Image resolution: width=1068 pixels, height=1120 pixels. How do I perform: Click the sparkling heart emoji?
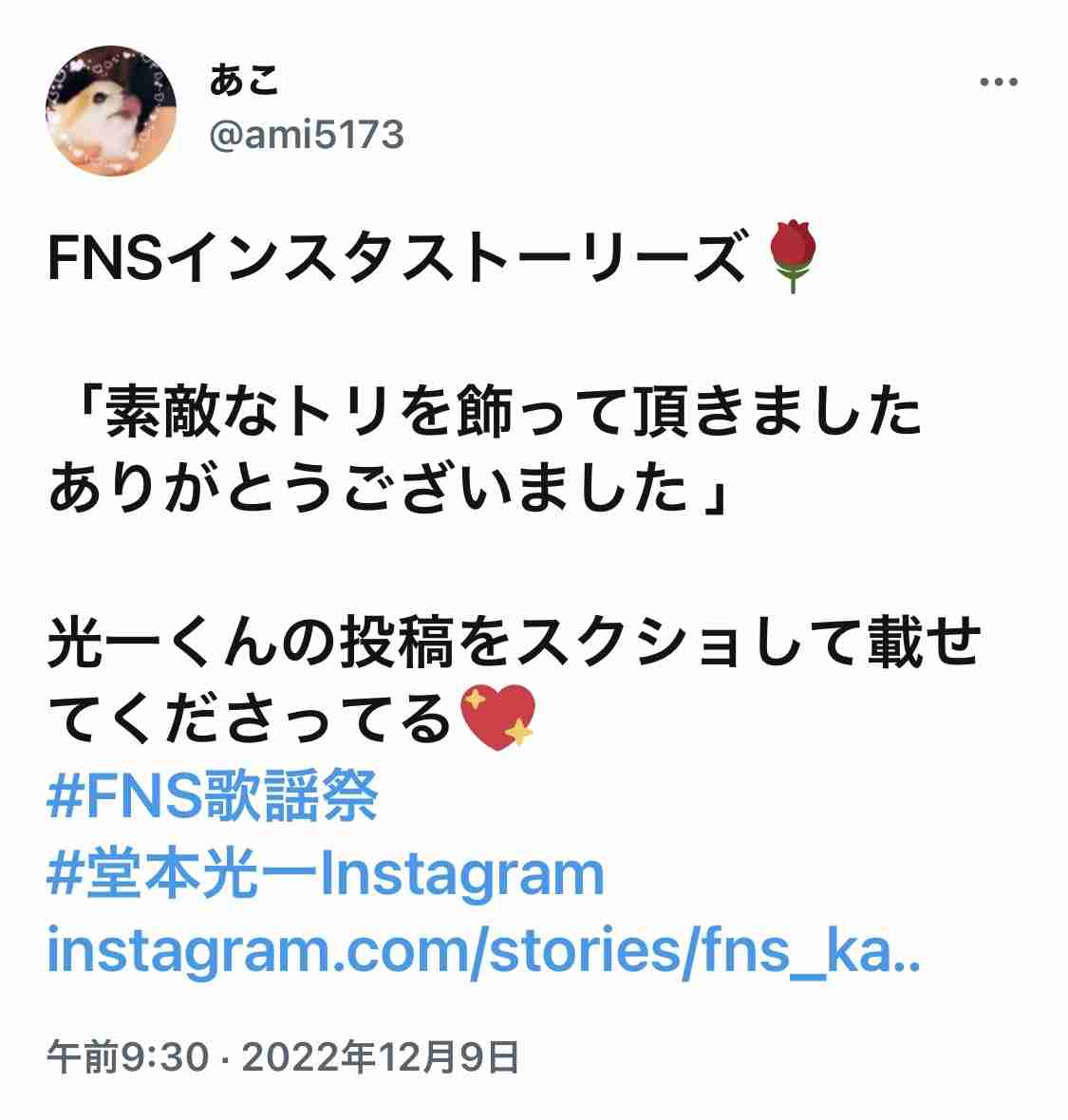tap(497, 717)
